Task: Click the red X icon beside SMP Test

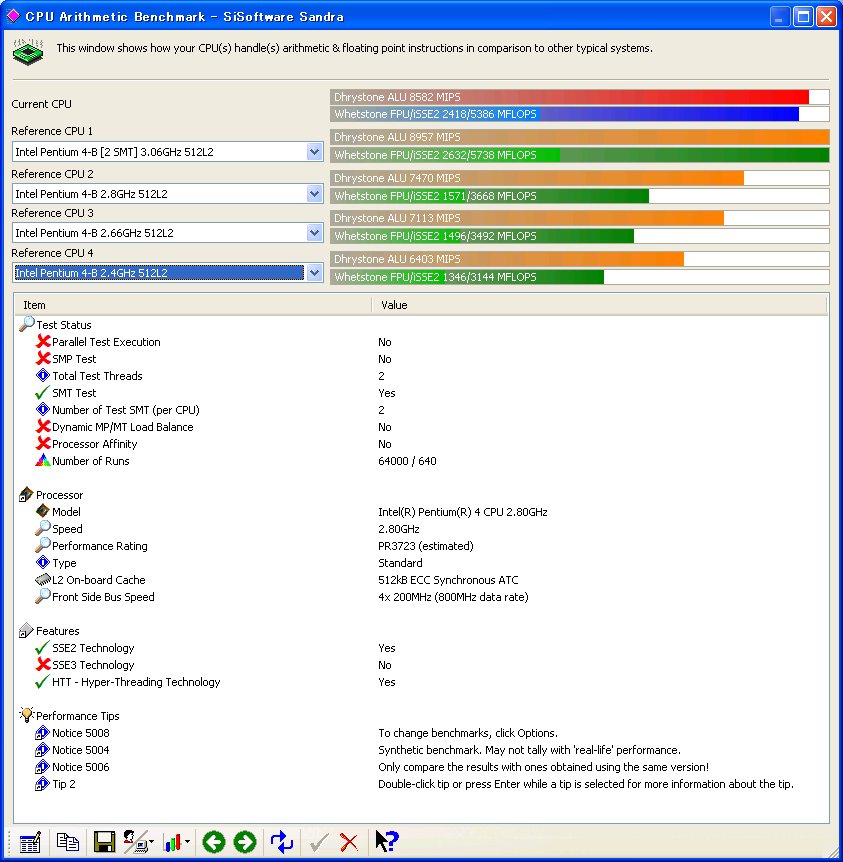Action: pyautogui.click(x=43, y=358)
